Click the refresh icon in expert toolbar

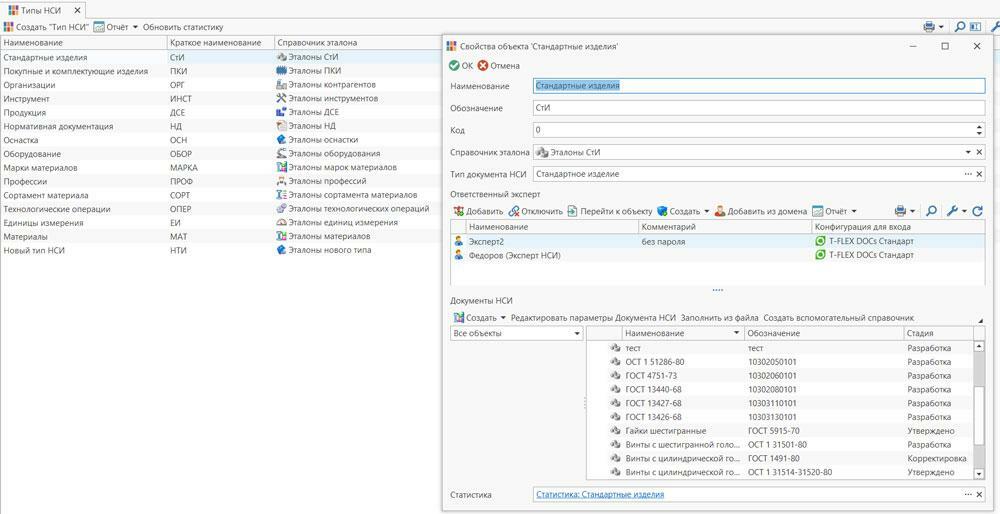click(978, 211)
